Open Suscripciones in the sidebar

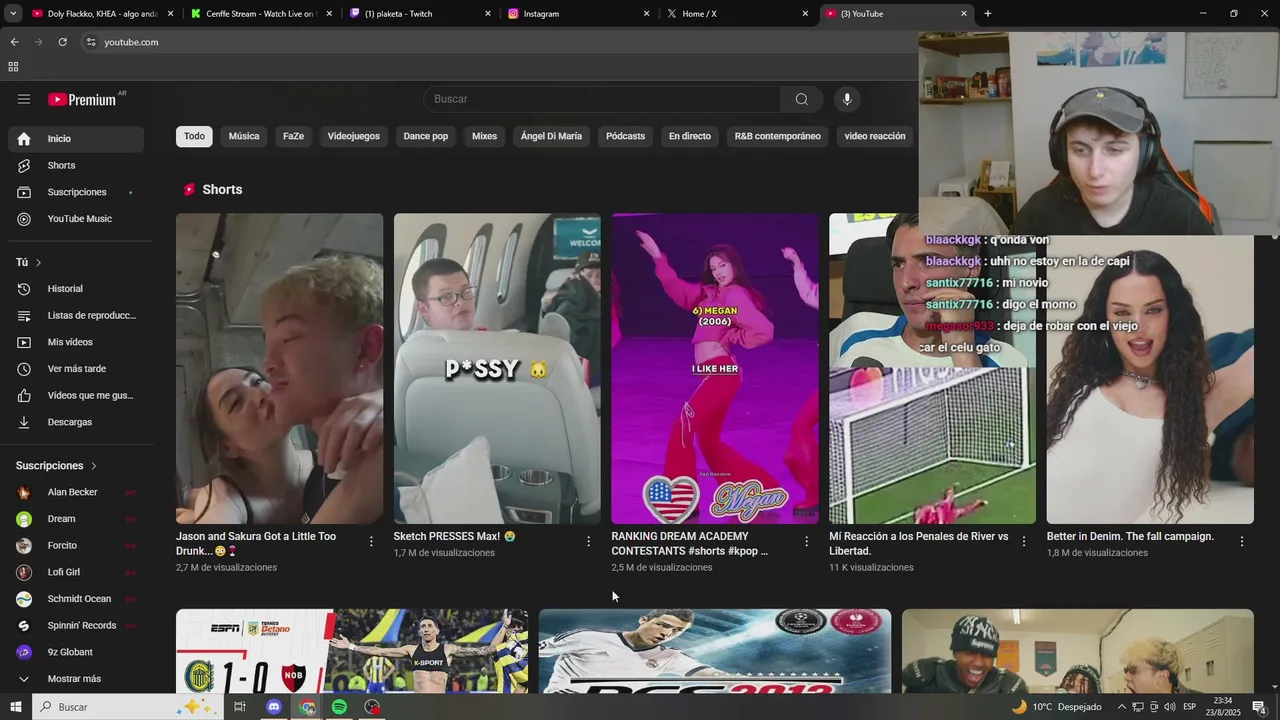point(76,192)
